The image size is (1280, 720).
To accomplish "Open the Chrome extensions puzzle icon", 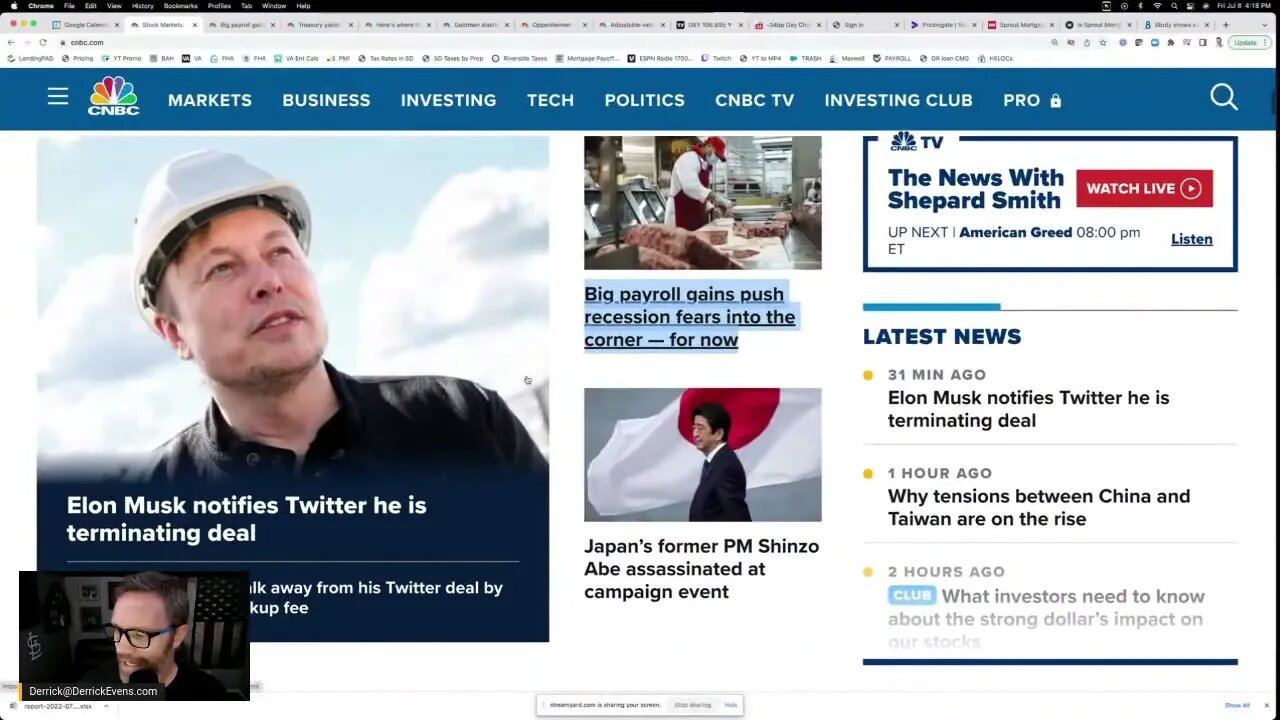I will [x=1171, y=42].
